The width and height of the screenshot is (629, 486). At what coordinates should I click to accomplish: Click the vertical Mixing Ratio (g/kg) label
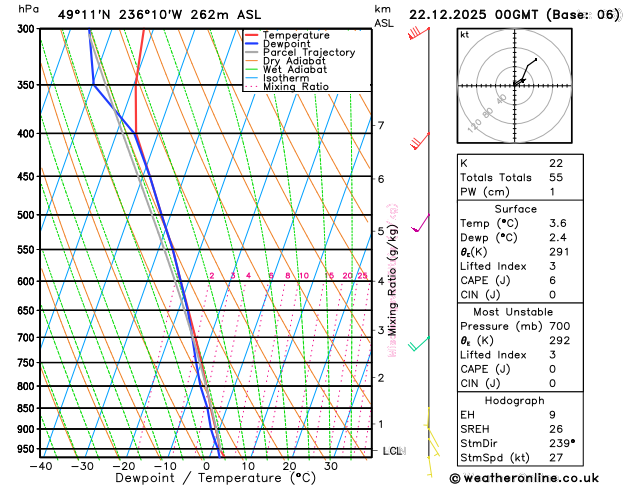coord(393,280)
